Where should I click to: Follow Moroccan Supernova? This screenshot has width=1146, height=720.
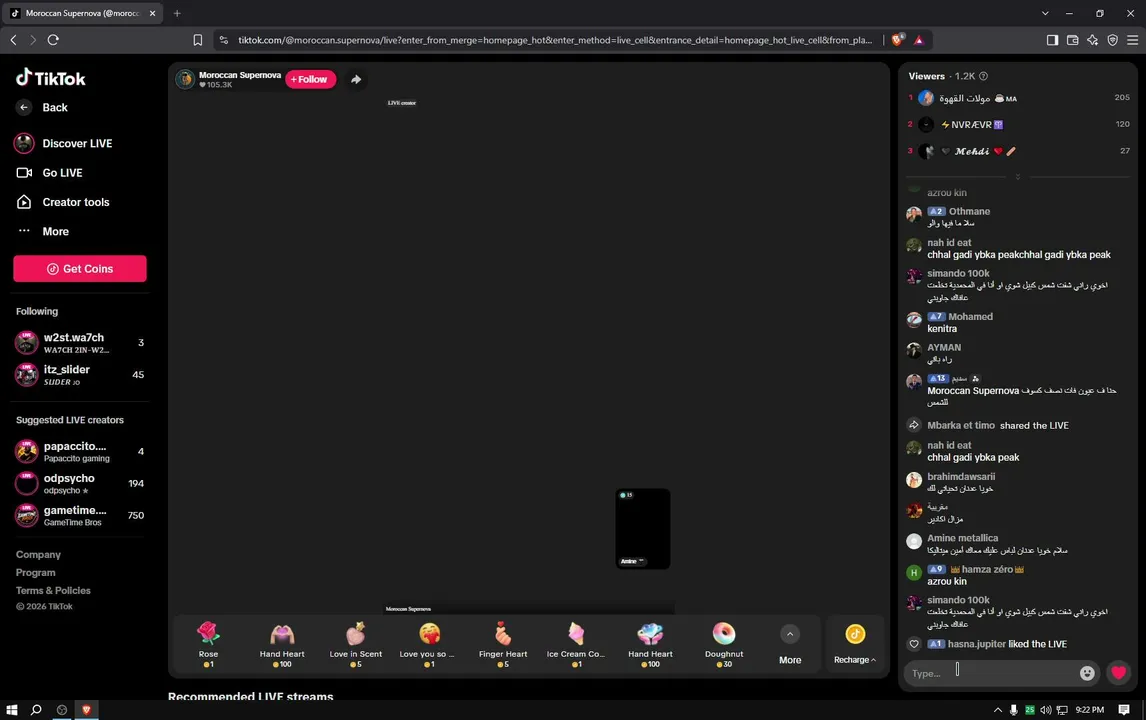(x=310, y=79)
